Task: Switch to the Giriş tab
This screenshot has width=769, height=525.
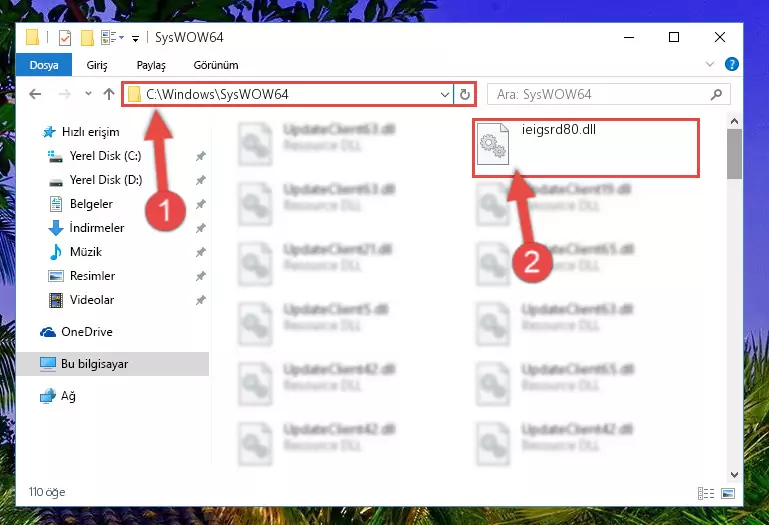Action: point(97,65)
